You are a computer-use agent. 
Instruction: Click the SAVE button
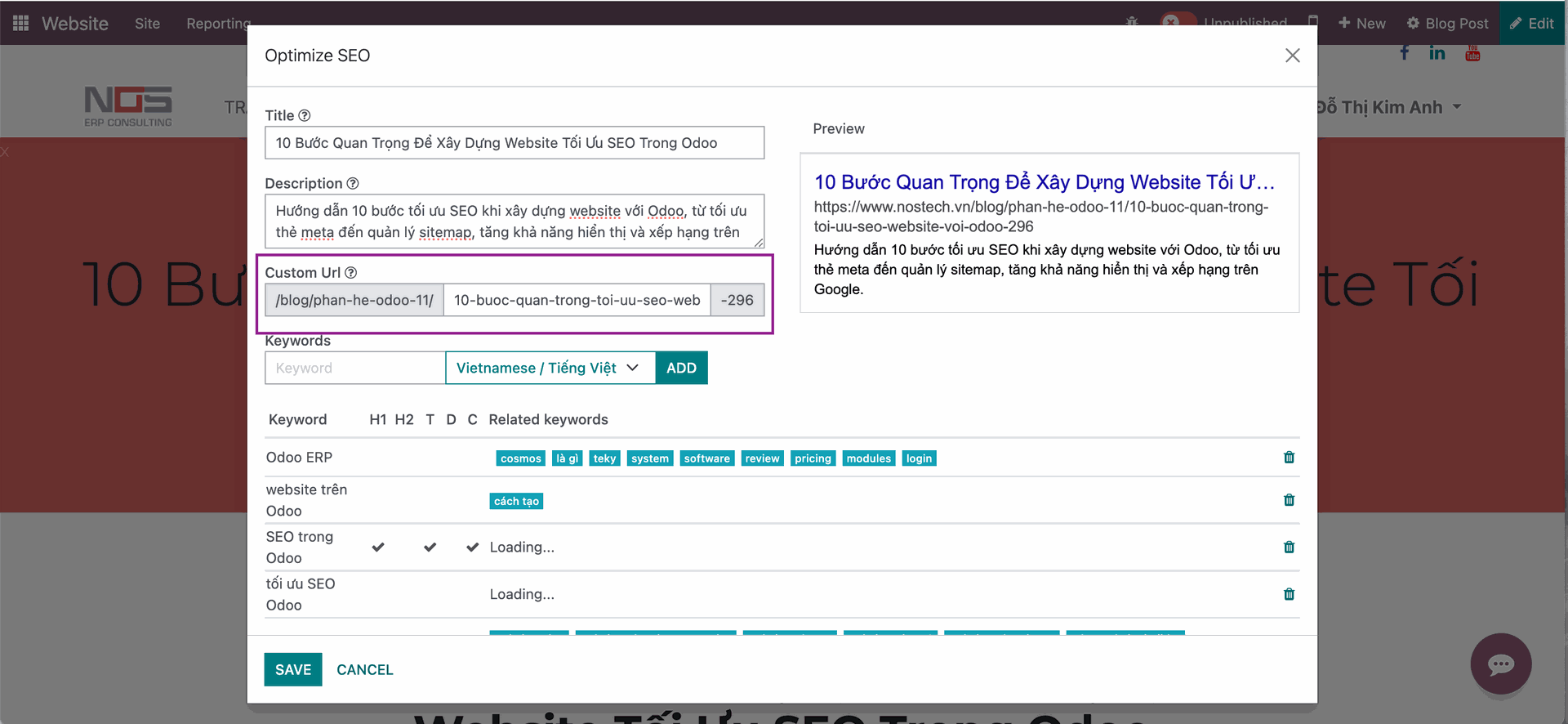(x=293, y=669)
